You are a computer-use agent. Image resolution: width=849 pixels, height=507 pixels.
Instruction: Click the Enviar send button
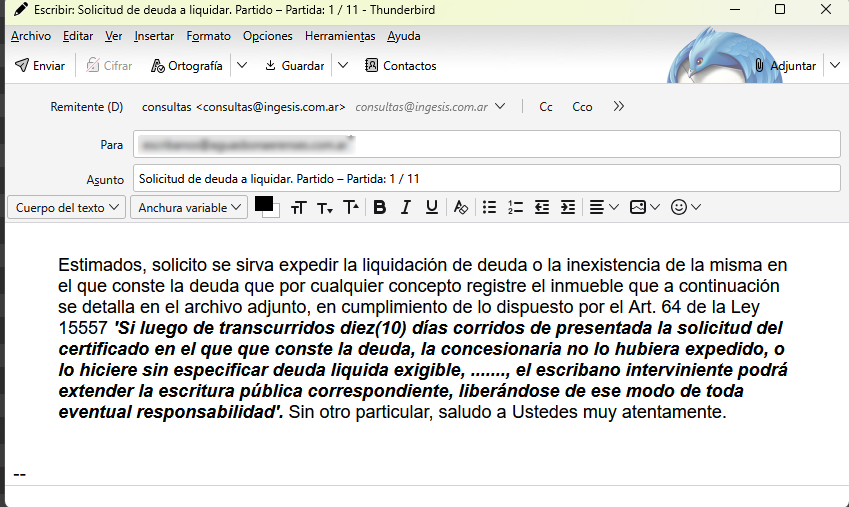coord(40,66)
